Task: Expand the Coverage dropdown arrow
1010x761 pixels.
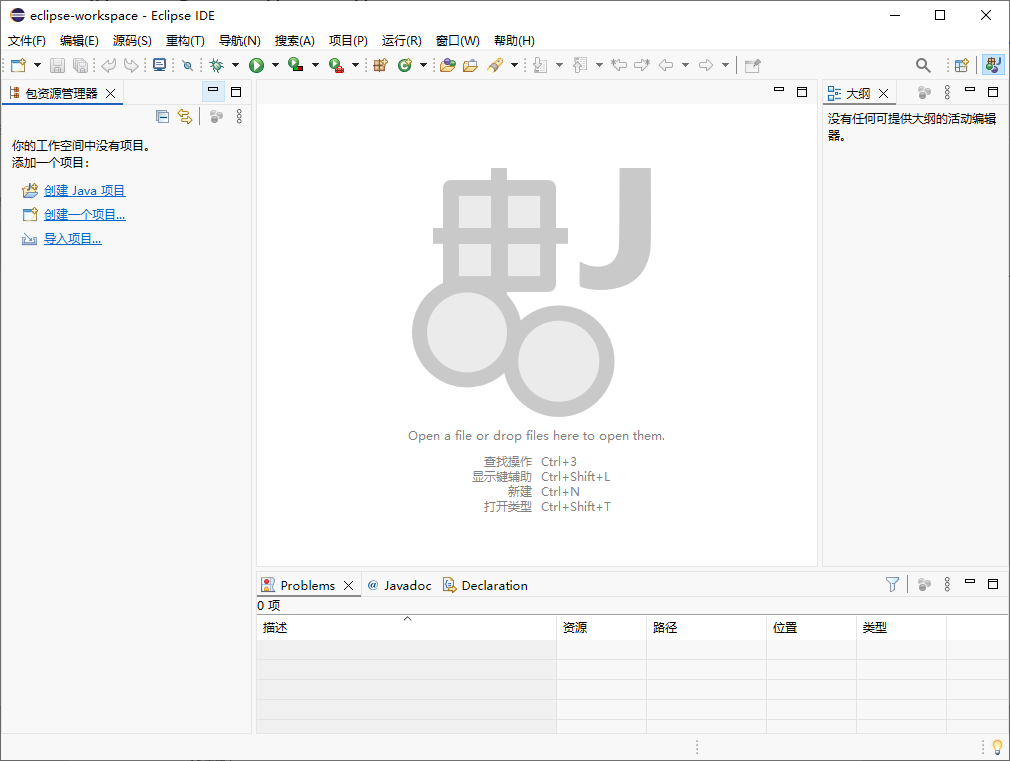Action: click(x=315, y=65)
